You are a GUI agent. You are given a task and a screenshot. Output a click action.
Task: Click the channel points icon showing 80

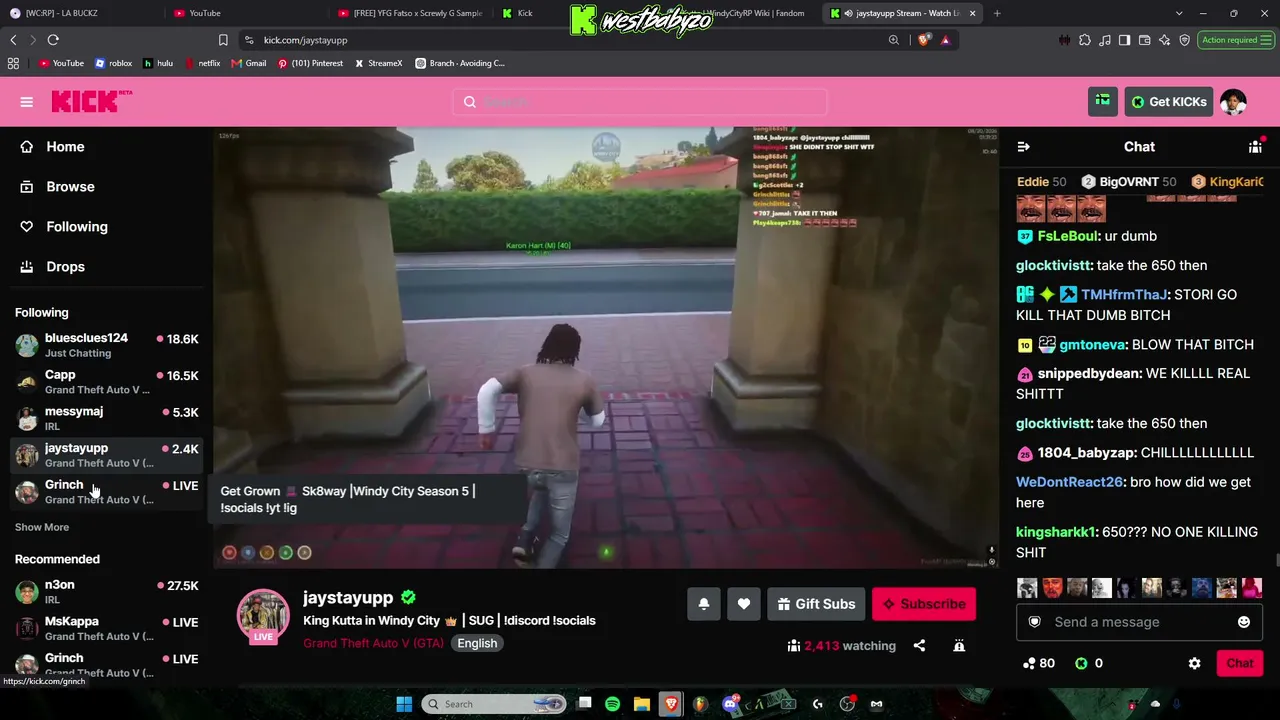[x=1029, y=663]
